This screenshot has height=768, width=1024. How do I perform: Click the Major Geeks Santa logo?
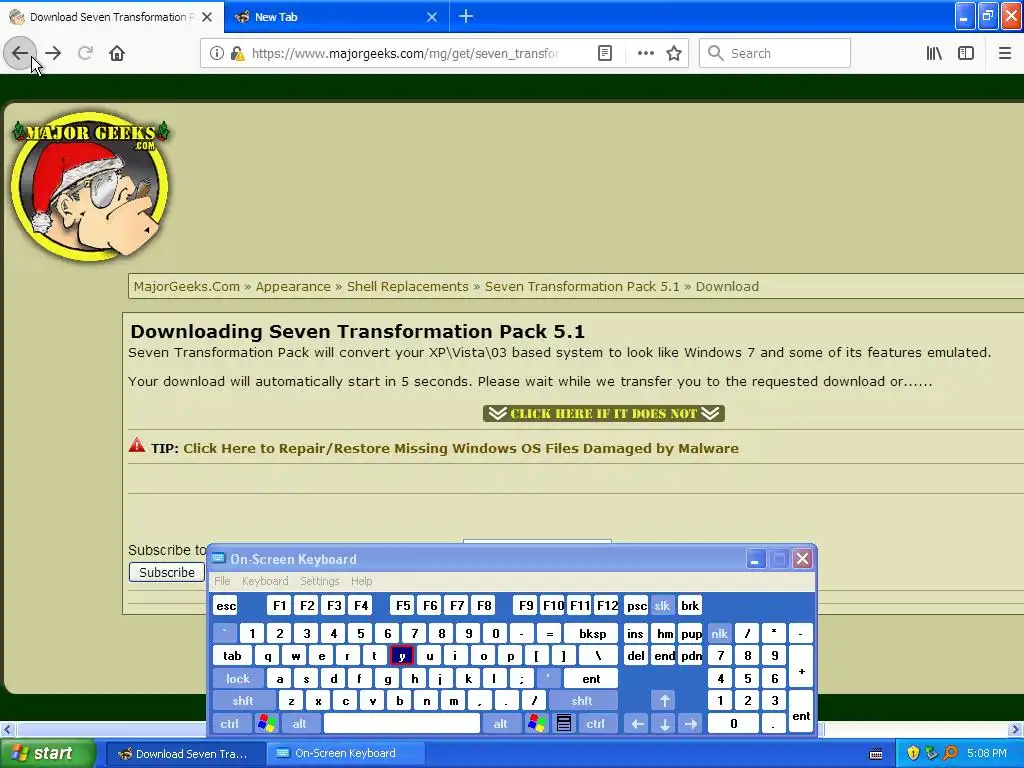pos(90,187)
